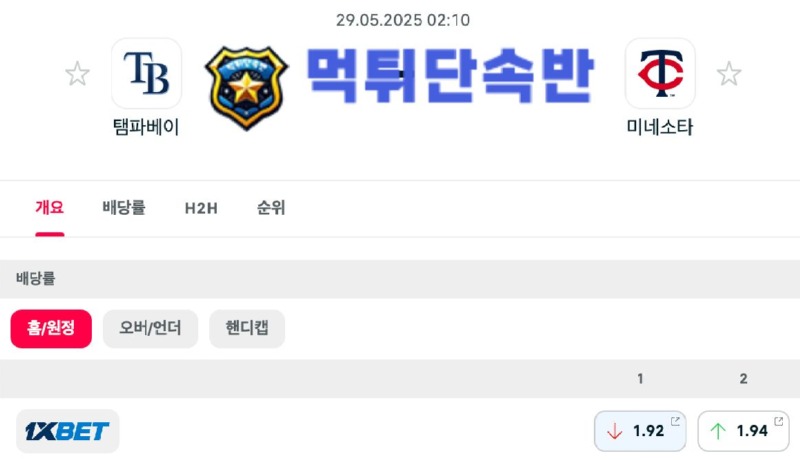
Task: Open the Minnesota Twins TC logo
Action: [x=660, y=73]
